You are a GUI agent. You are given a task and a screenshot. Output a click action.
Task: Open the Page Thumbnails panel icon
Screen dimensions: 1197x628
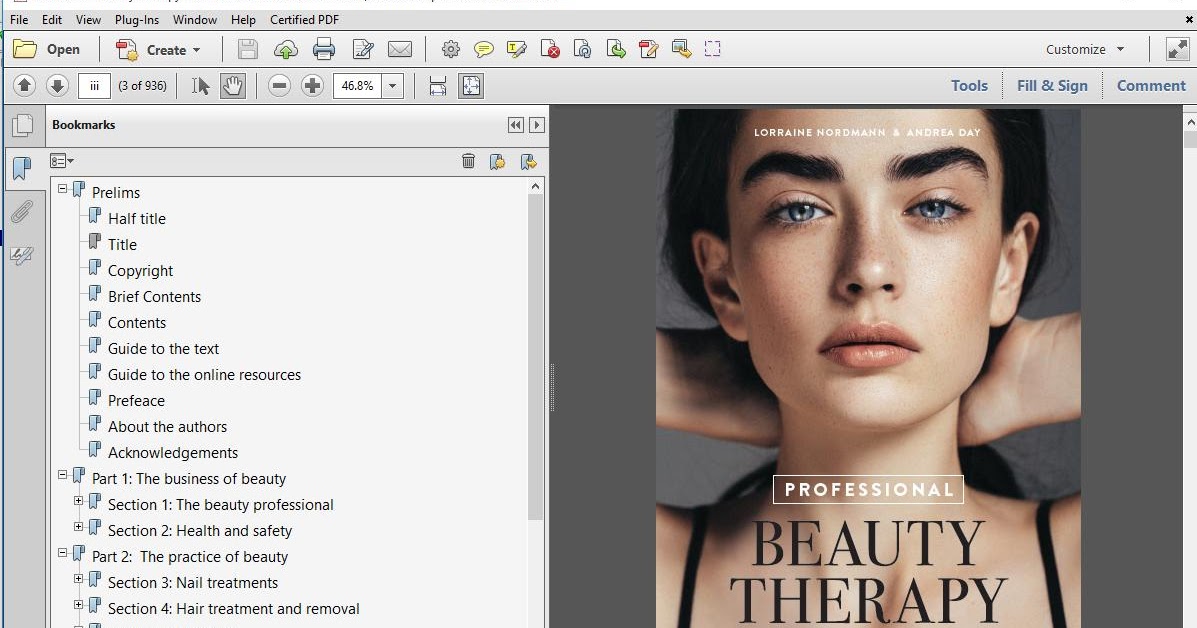tap(24, 124)
